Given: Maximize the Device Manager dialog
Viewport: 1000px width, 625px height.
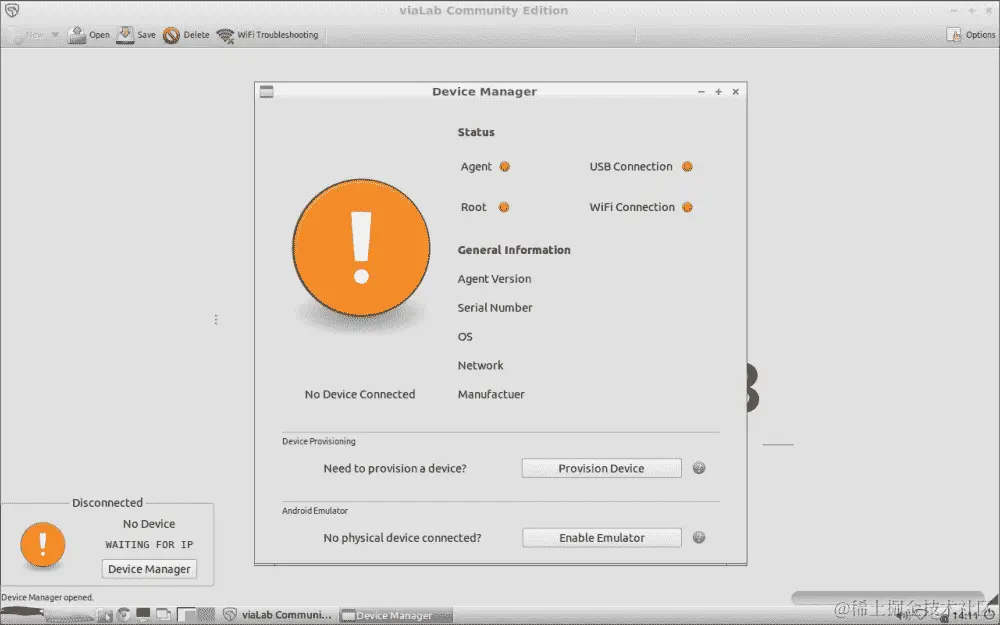Looking at the screenshot, I should 718,92.
